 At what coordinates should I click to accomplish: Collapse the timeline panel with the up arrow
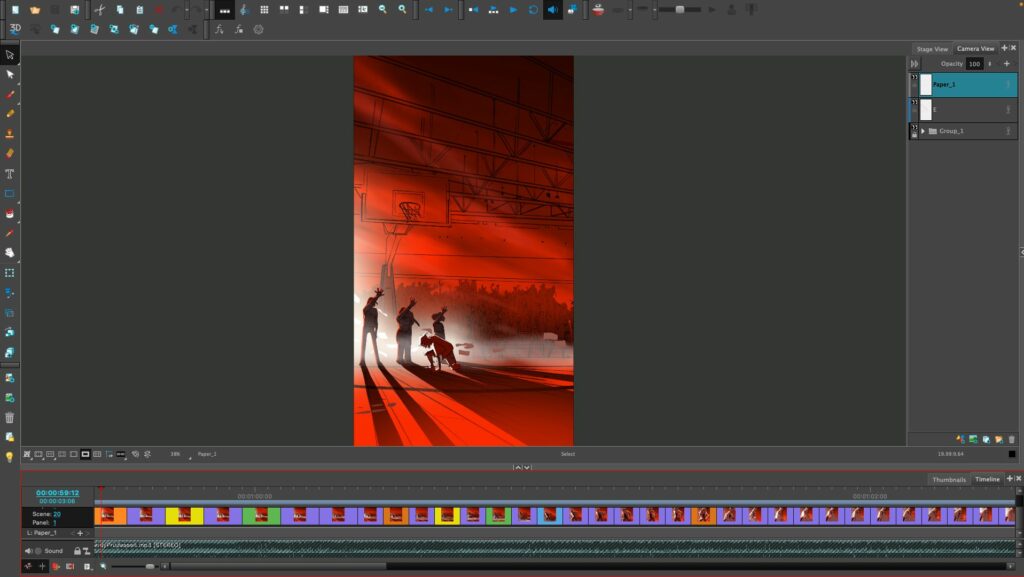pos(517,467)
